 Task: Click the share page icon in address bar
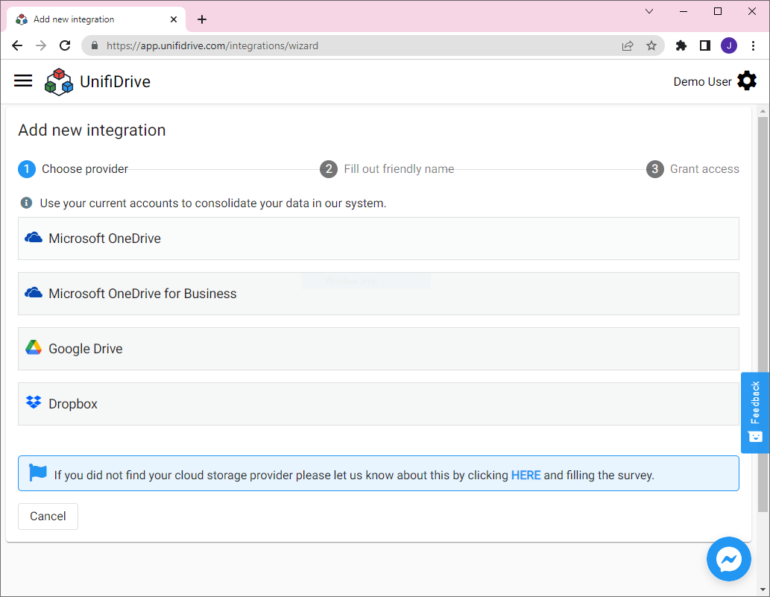[x=628, y=46]
